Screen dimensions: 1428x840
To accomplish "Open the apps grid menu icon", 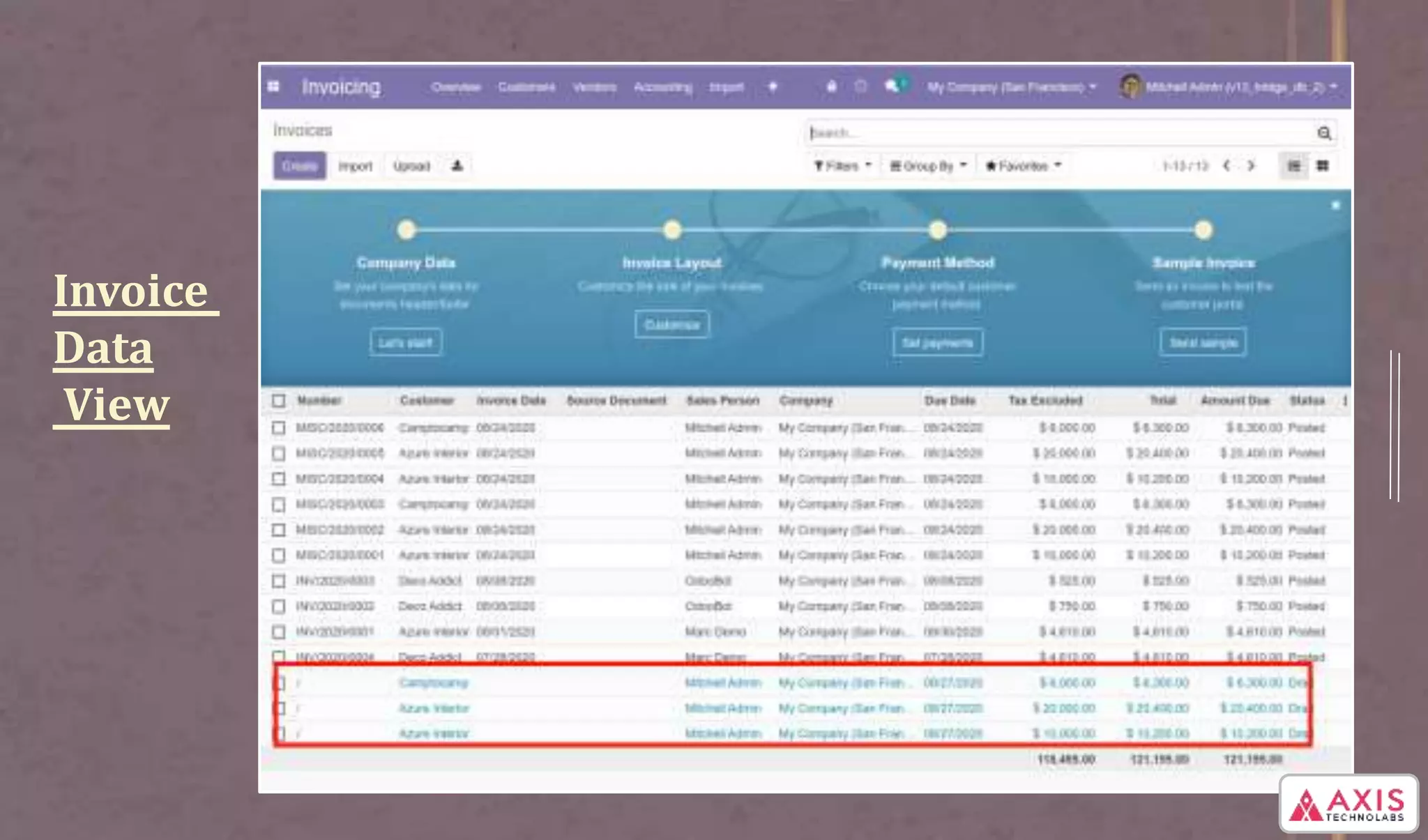I will pyautogui.click(x=273, y=86).
